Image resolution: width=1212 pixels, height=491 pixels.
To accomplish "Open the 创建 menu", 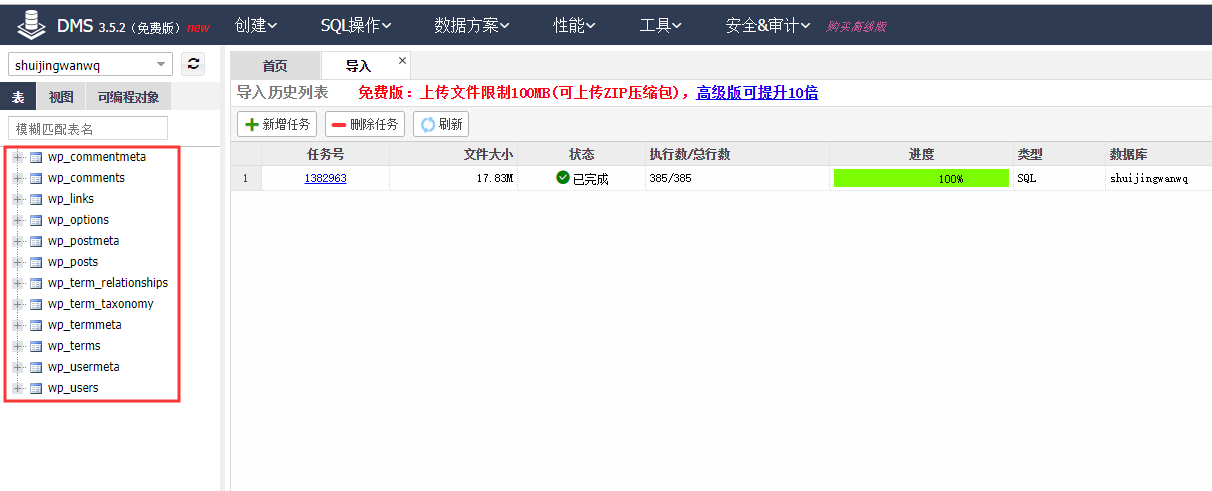I will click(x=256, y=26).
